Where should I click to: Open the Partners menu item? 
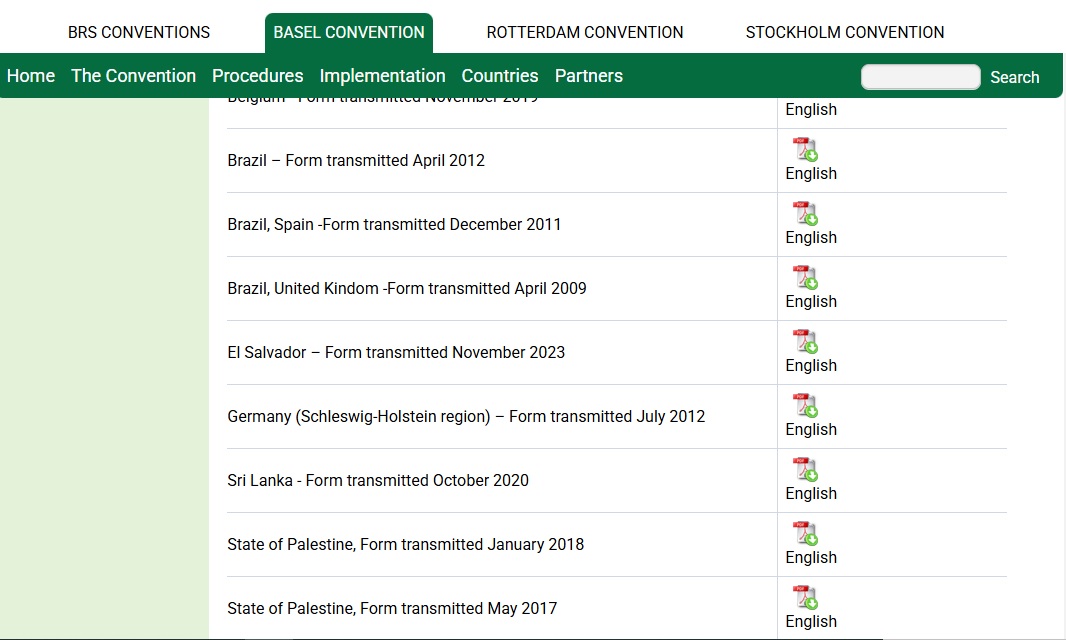click(589, 76)
